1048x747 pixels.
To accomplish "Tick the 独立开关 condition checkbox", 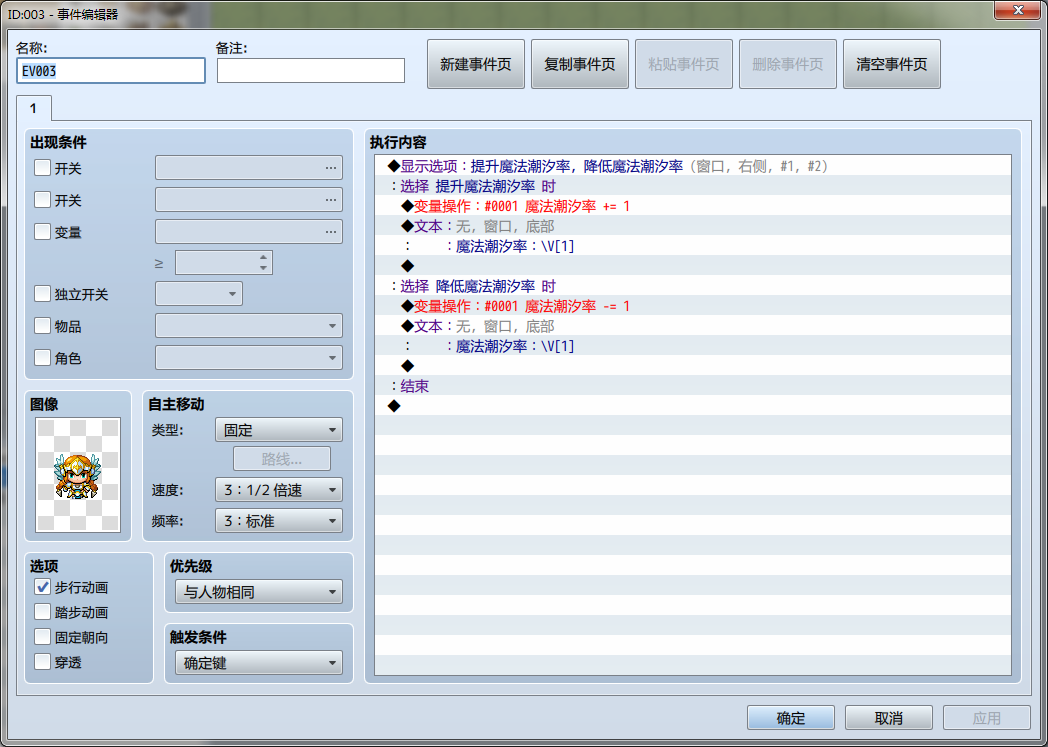I will (42, 294).
